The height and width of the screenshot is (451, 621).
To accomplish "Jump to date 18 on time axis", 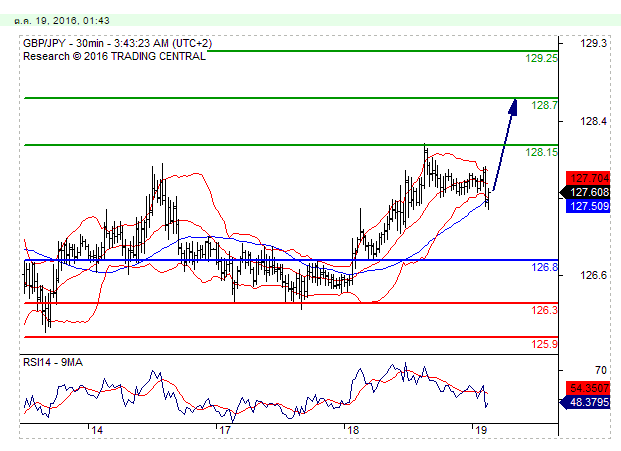I will pos(351,430).
